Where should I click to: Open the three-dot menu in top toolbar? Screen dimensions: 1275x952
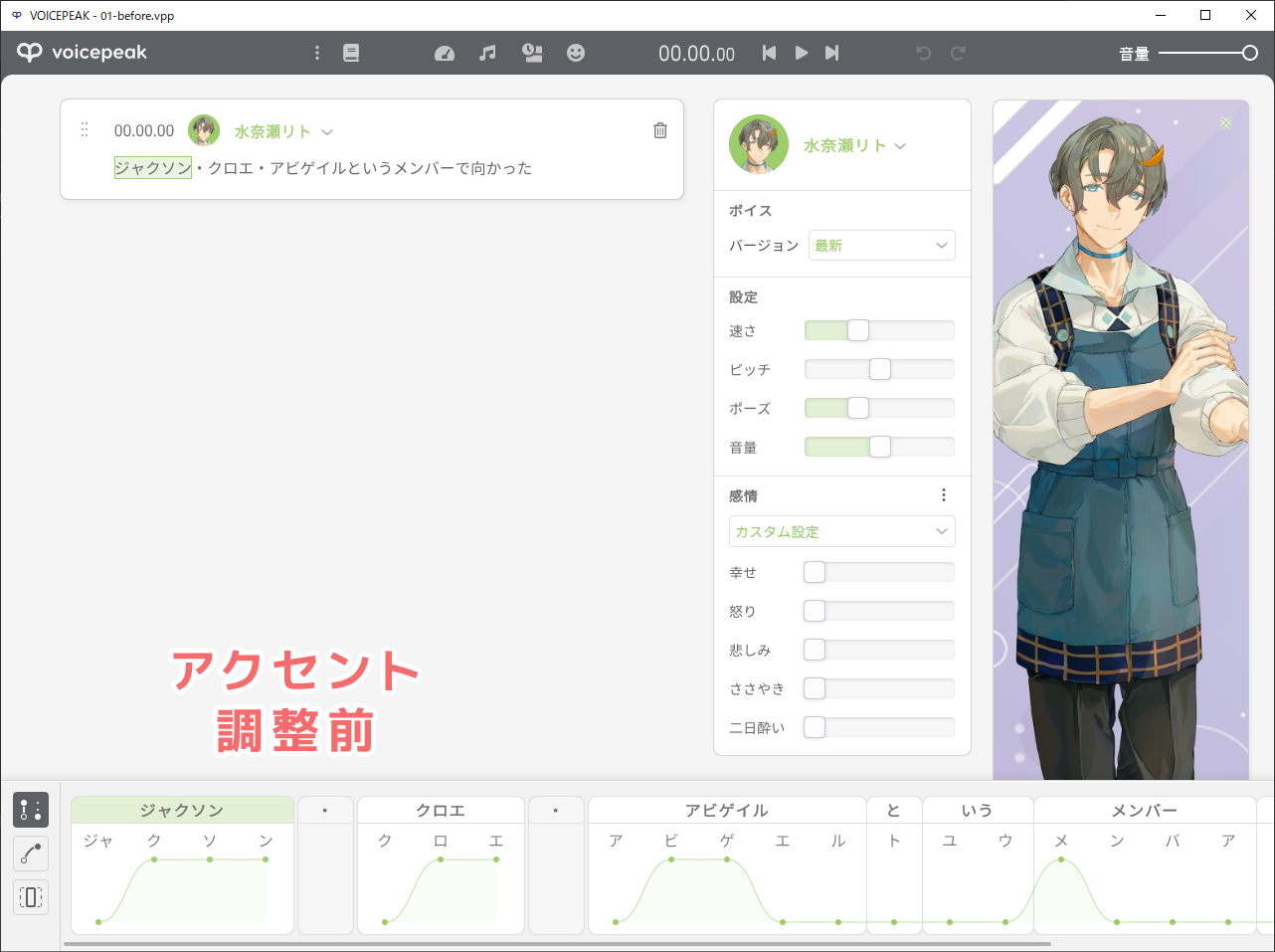[317, 53]
